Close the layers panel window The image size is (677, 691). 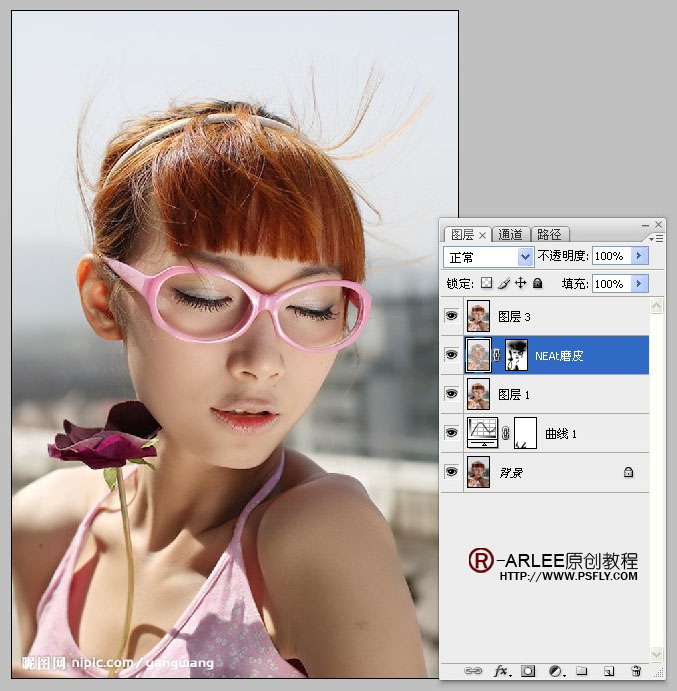click(658, 224)
